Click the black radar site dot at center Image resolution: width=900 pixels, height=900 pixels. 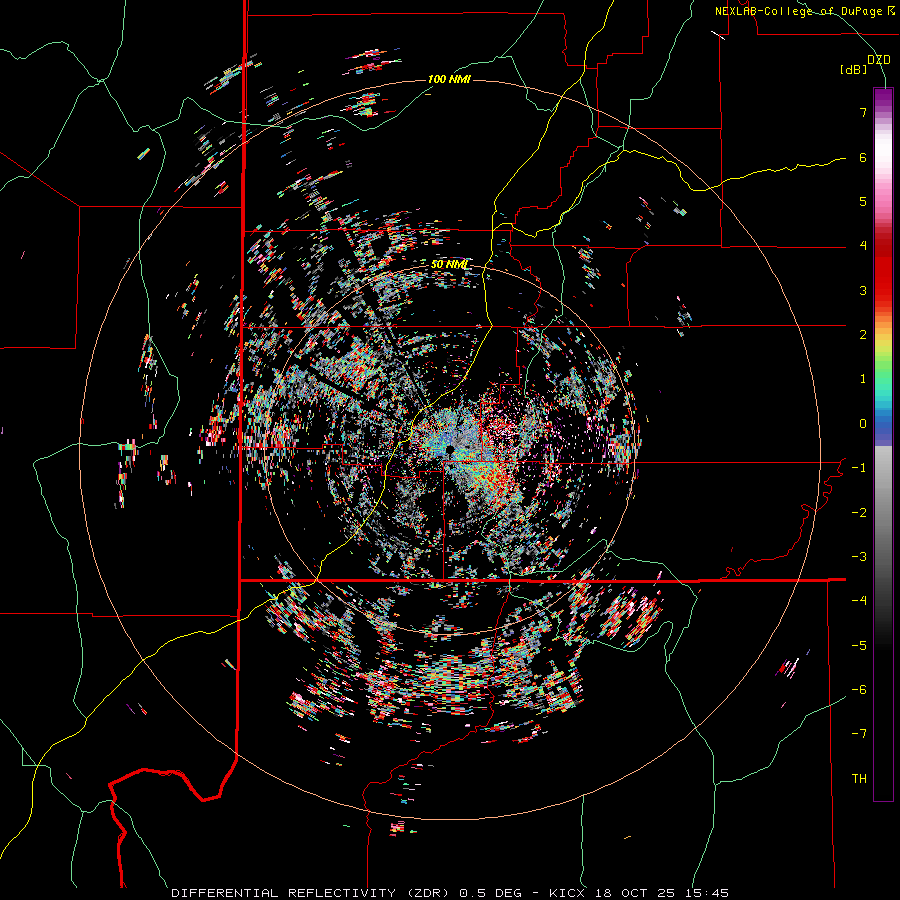[x=449, y=449]
